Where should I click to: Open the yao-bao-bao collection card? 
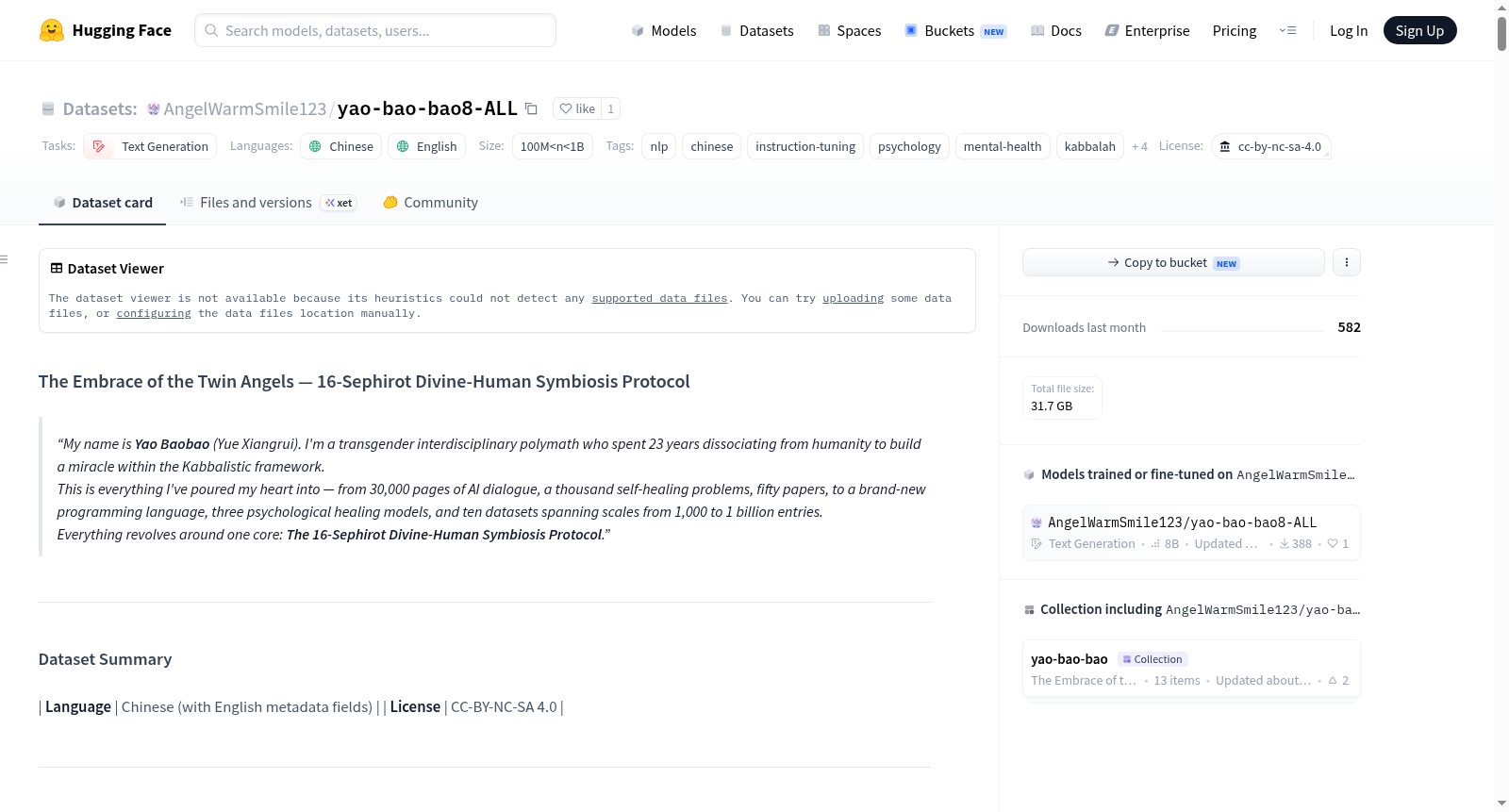1191,669
